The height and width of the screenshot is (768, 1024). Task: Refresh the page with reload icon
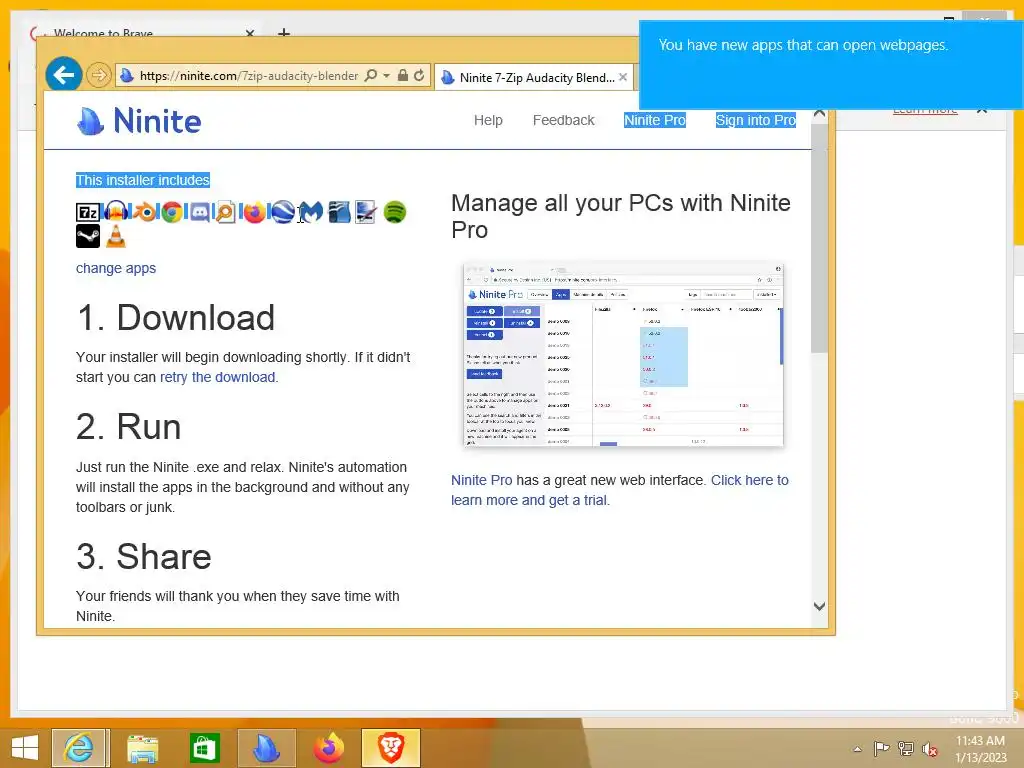tap(419, 75)
